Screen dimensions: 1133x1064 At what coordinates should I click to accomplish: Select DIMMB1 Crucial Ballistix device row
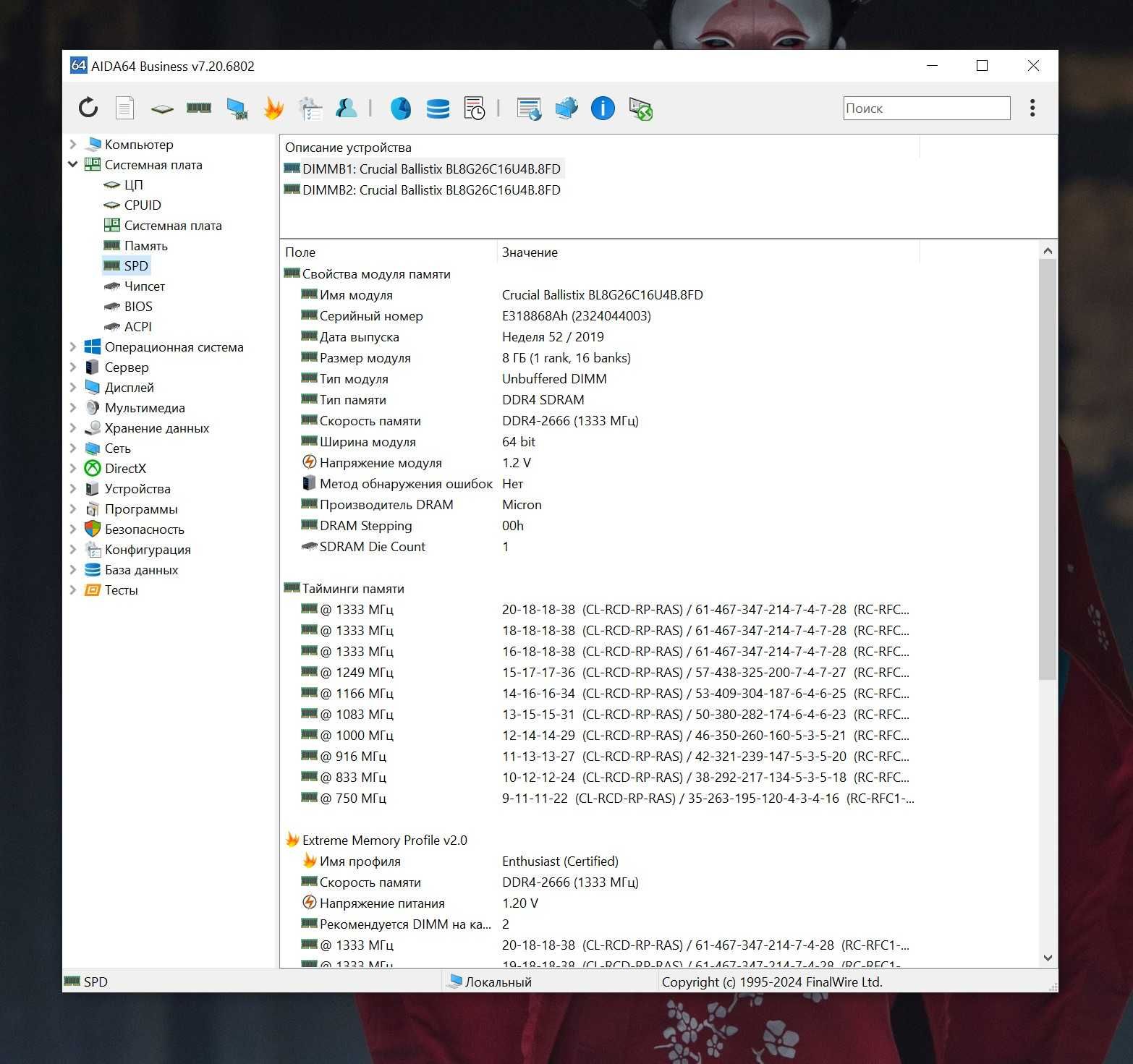[x=423, y=169]
